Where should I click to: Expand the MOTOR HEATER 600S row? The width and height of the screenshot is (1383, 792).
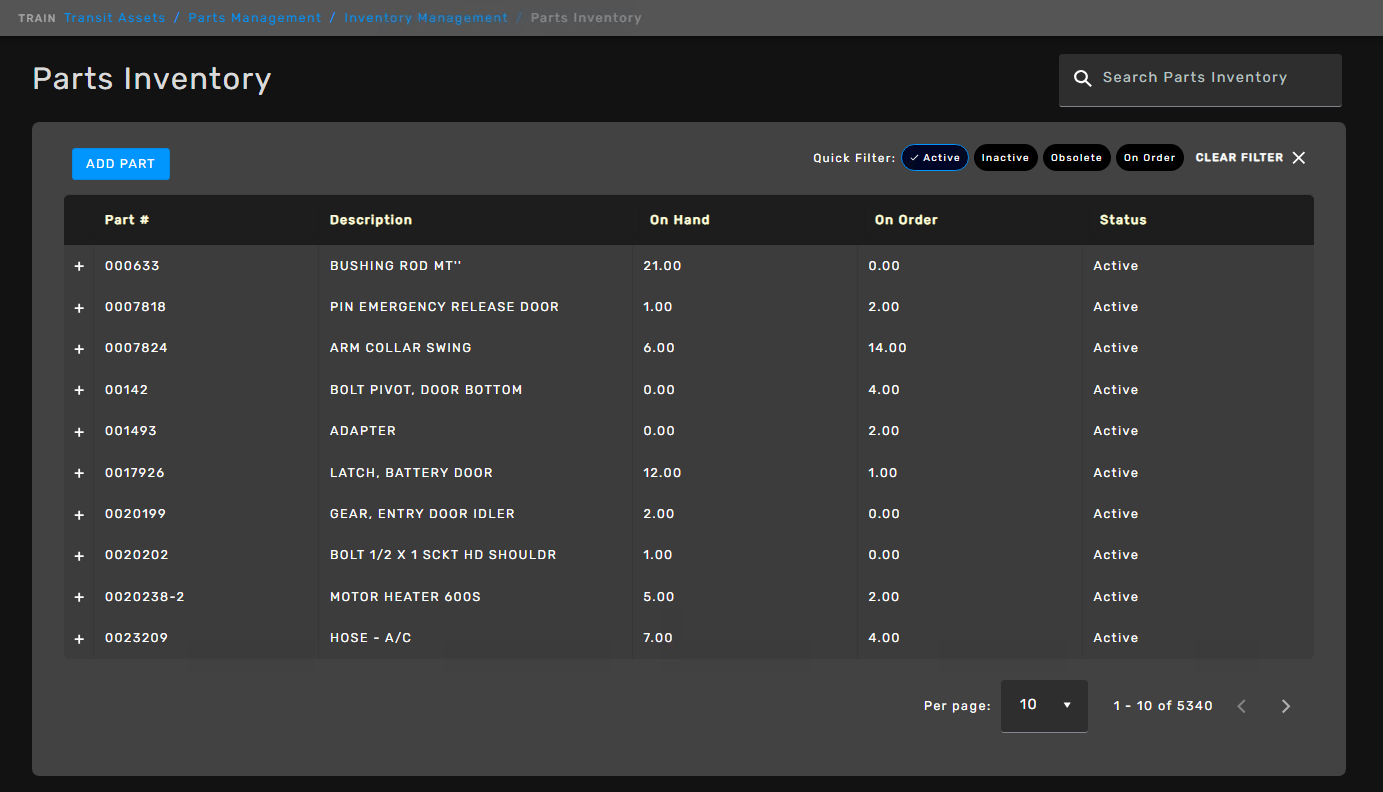point(79,597)
